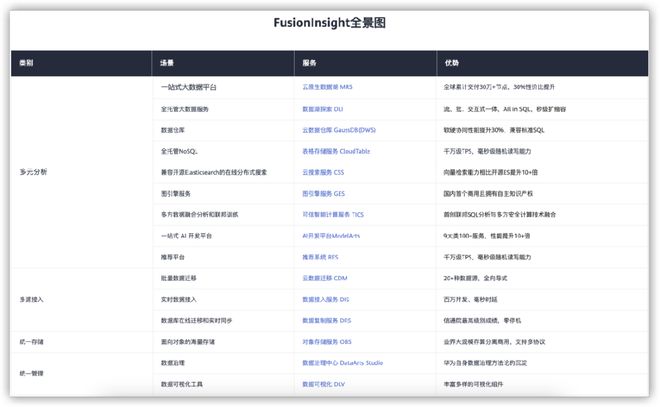Click the 20+种数据源 advantage cell
Screen dimensions: 660x407
pos(475,278)
